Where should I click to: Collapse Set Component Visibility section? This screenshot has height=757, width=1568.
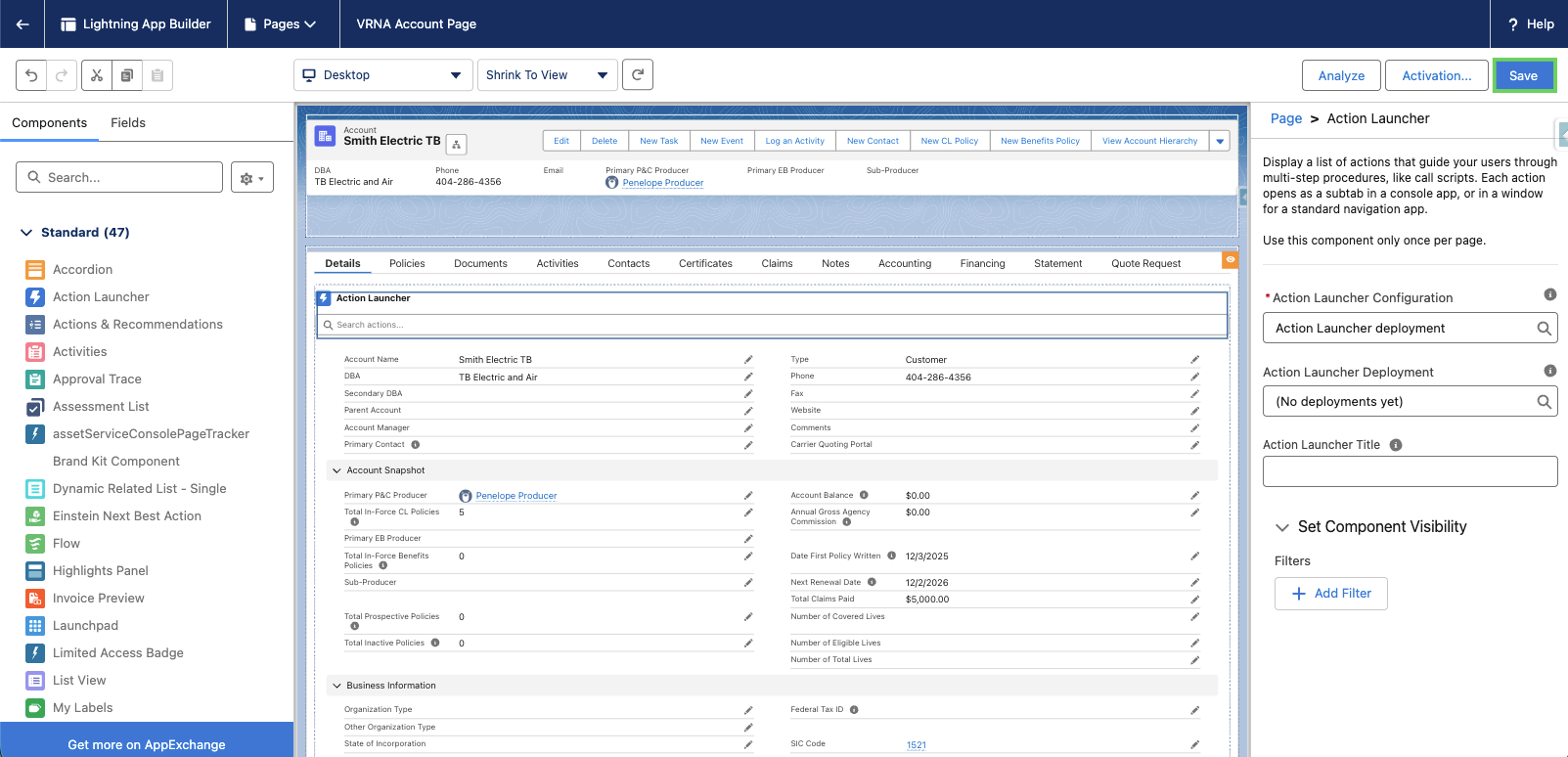click(x=1281, y=527)
